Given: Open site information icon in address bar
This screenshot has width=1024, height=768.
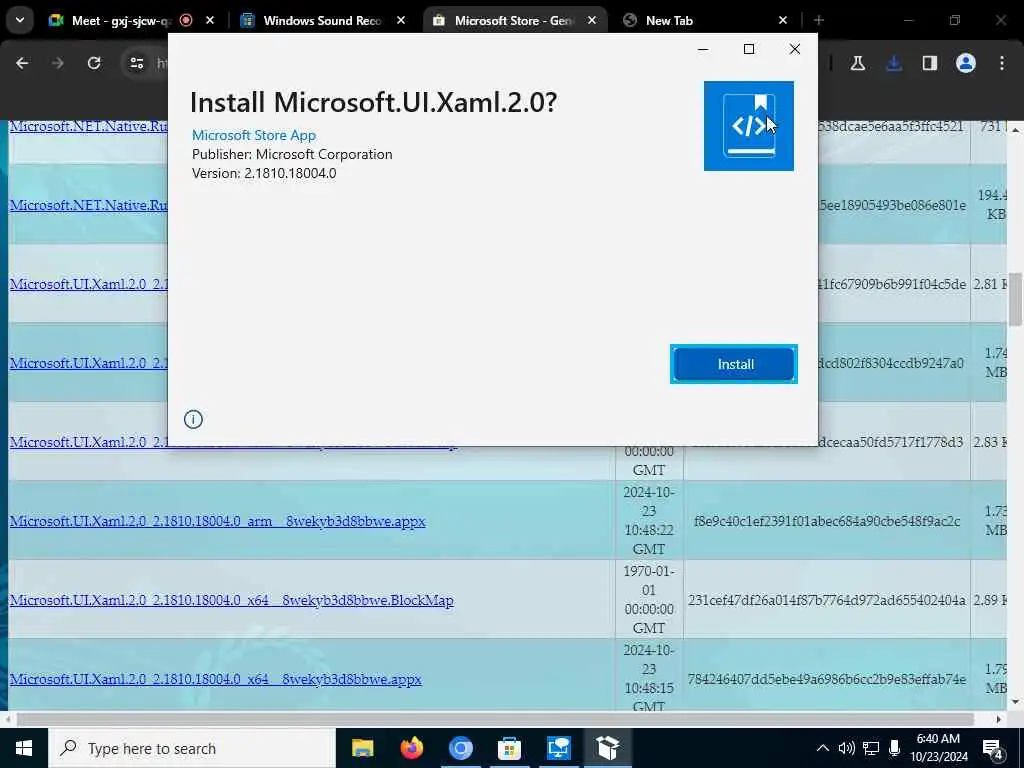Looking at the screenshot, I should (136, 63).
